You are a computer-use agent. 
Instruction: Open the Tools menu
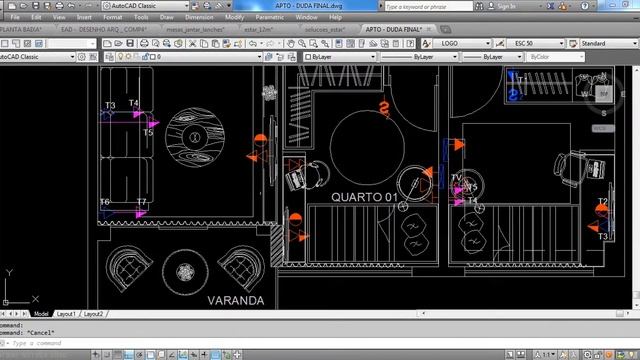(x=141, y=18)
